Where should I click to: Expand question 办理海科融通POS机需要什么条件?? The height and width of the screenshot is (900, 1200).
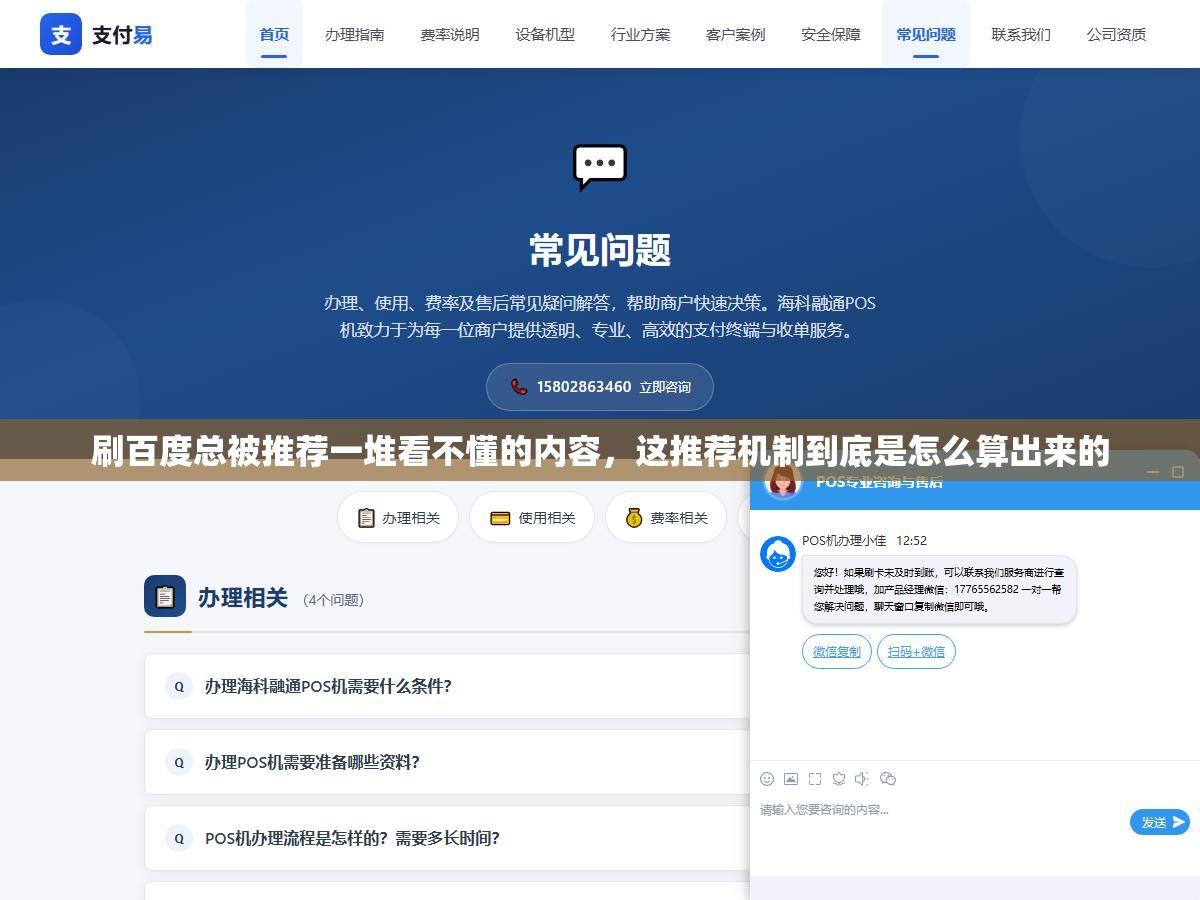coord(447,686)
